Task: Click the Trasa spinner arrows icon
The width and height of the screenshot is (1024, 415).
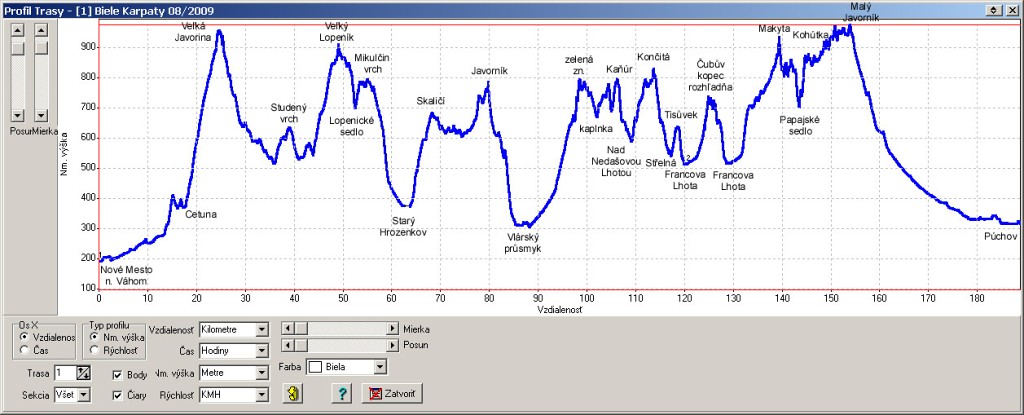Action: (x=83, y=374)
